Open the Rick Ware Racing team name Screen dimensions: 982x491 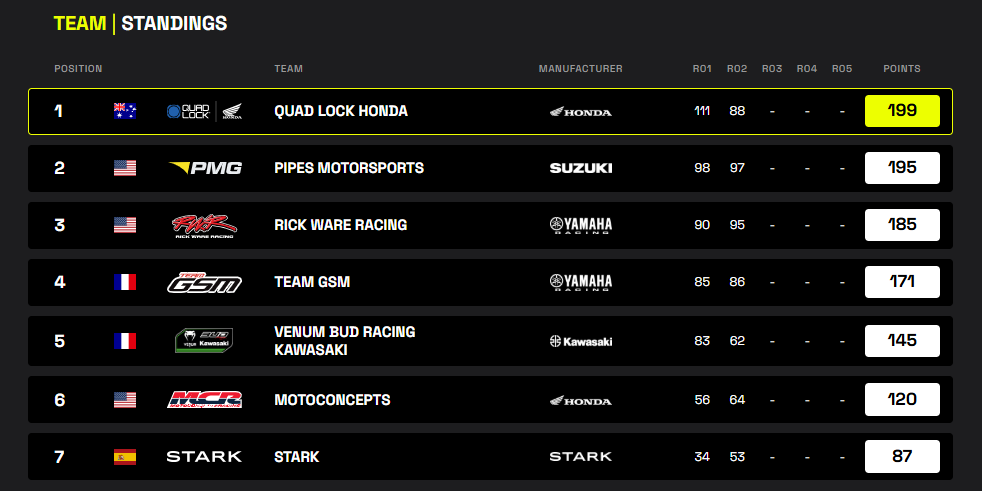click(x=340, y=225)
